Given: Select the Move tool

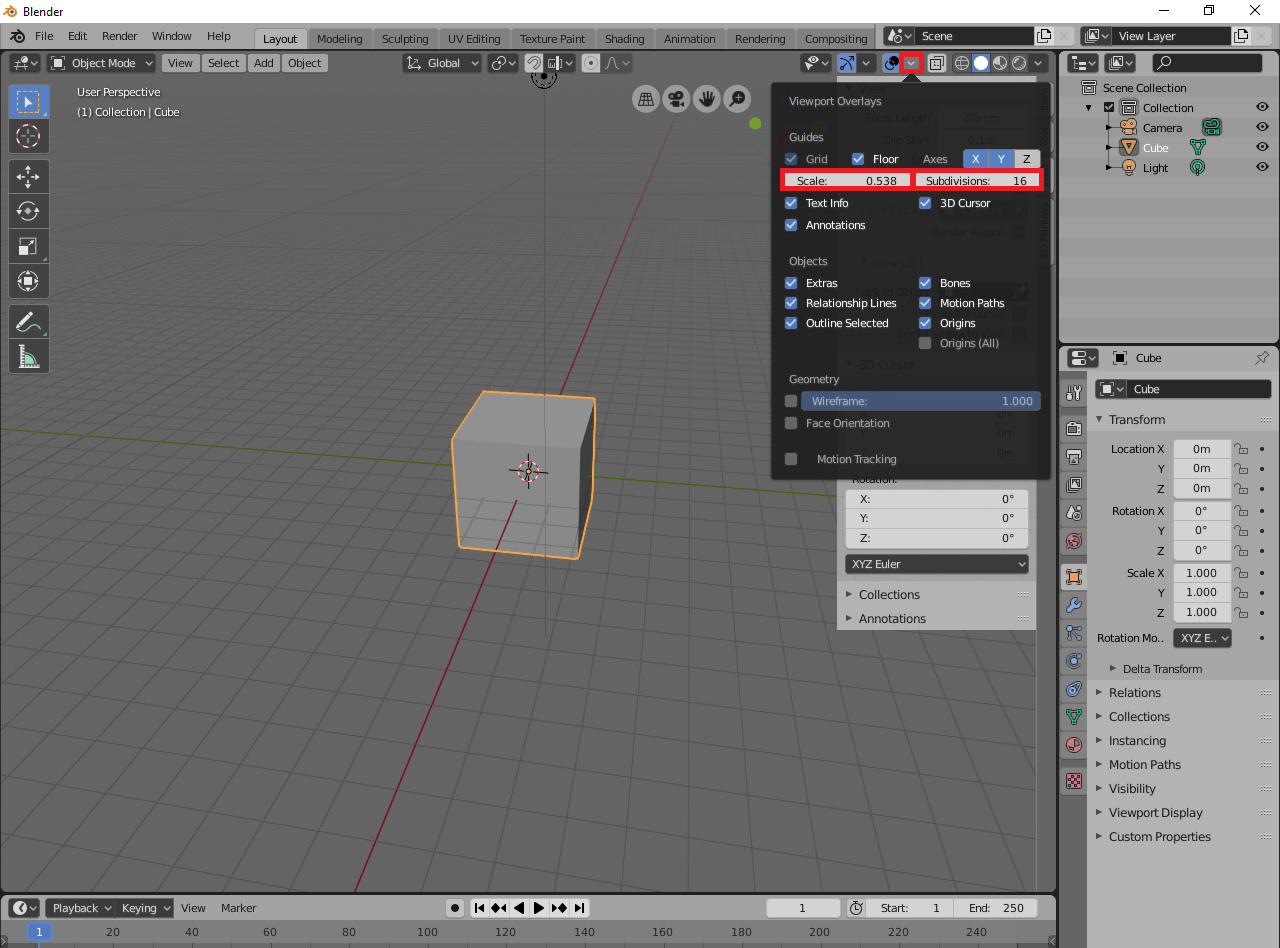Looking at the screenshot, I should [29, 177].
